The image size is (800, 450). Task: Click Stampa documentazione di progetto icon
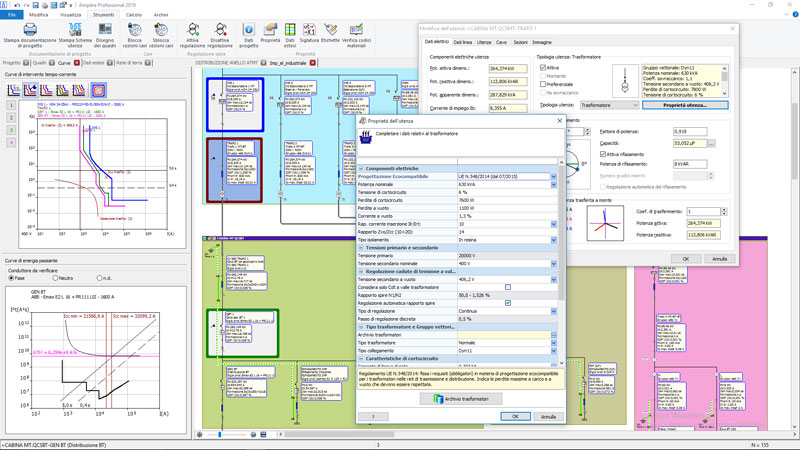(30, 30)
